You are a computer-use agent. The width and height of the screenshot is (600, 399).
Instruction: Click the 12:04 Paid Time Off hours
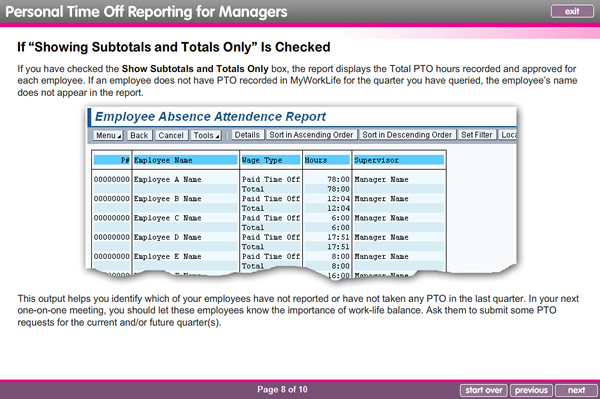(x=338, y=199)
